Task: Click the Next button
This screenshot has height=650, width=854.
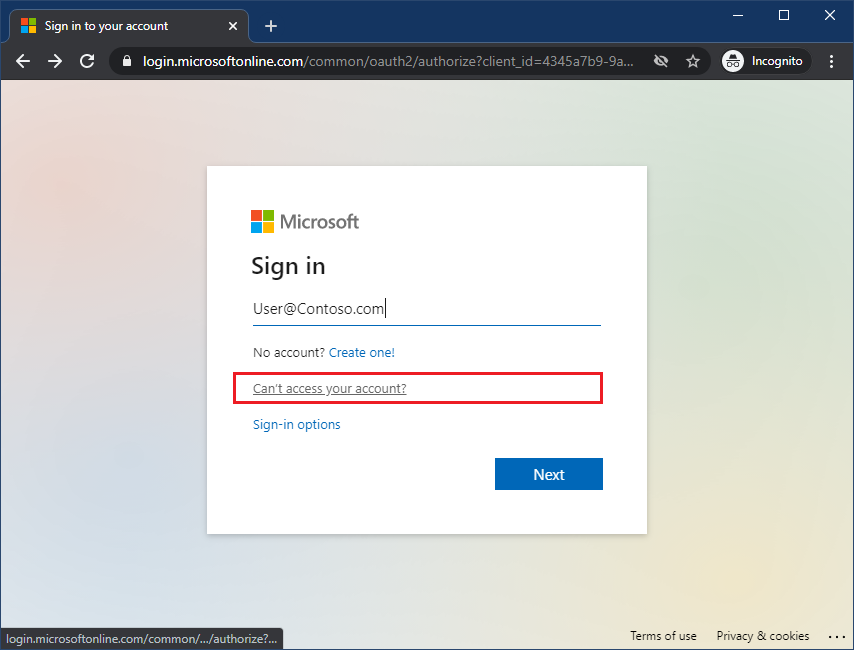Action: click(x=548, y=474)
